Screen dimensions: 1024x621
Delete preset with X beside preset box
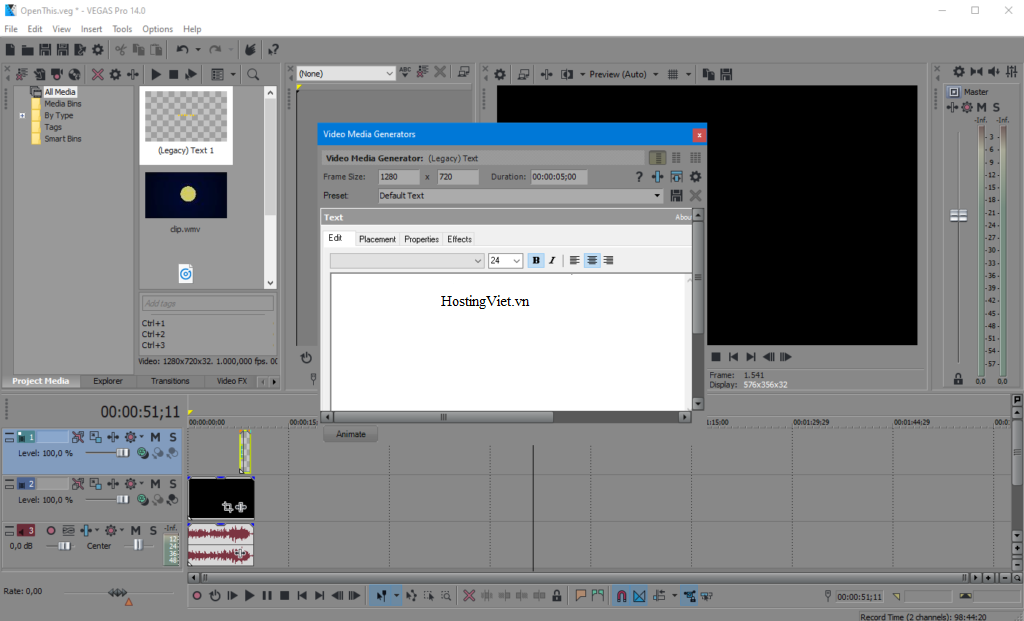coord(696,195)
